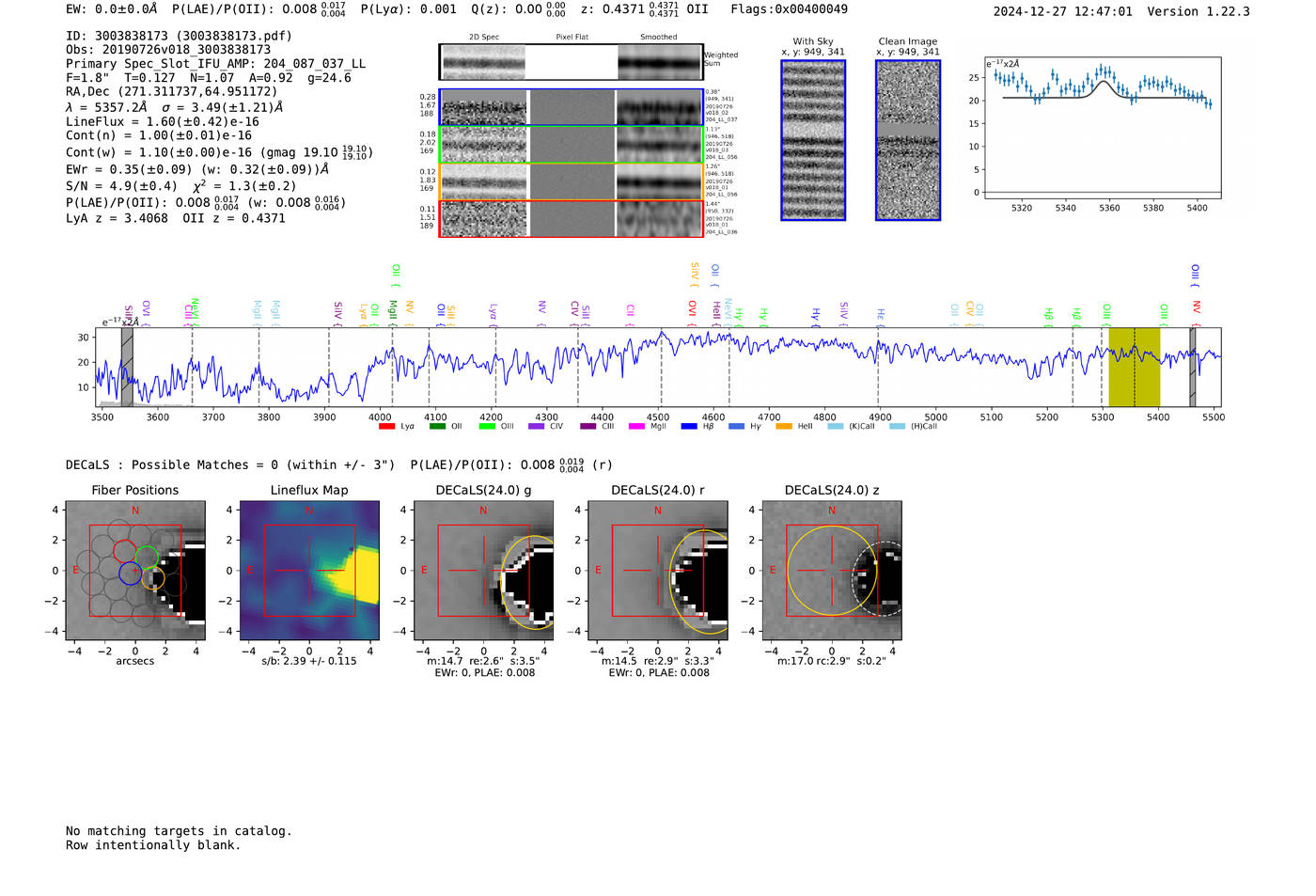Click the OII dark green legend swatch
Screen dimensions: 1316x896
[x=437, y=427]
